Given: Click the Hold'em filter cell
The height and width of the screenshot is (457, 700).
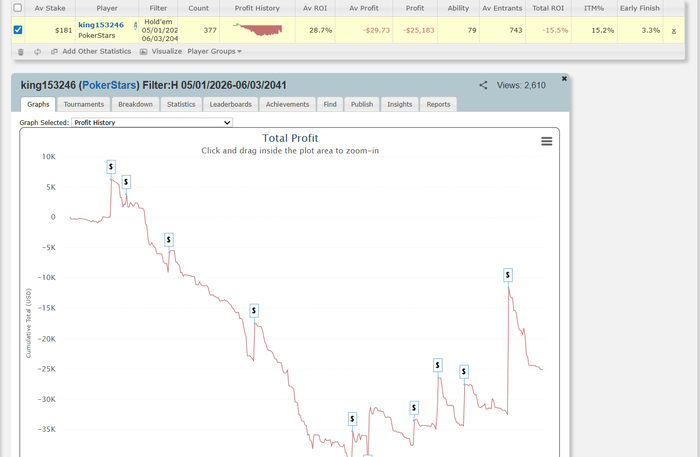Looking at the screenshot, I should (x=159, y=30).
